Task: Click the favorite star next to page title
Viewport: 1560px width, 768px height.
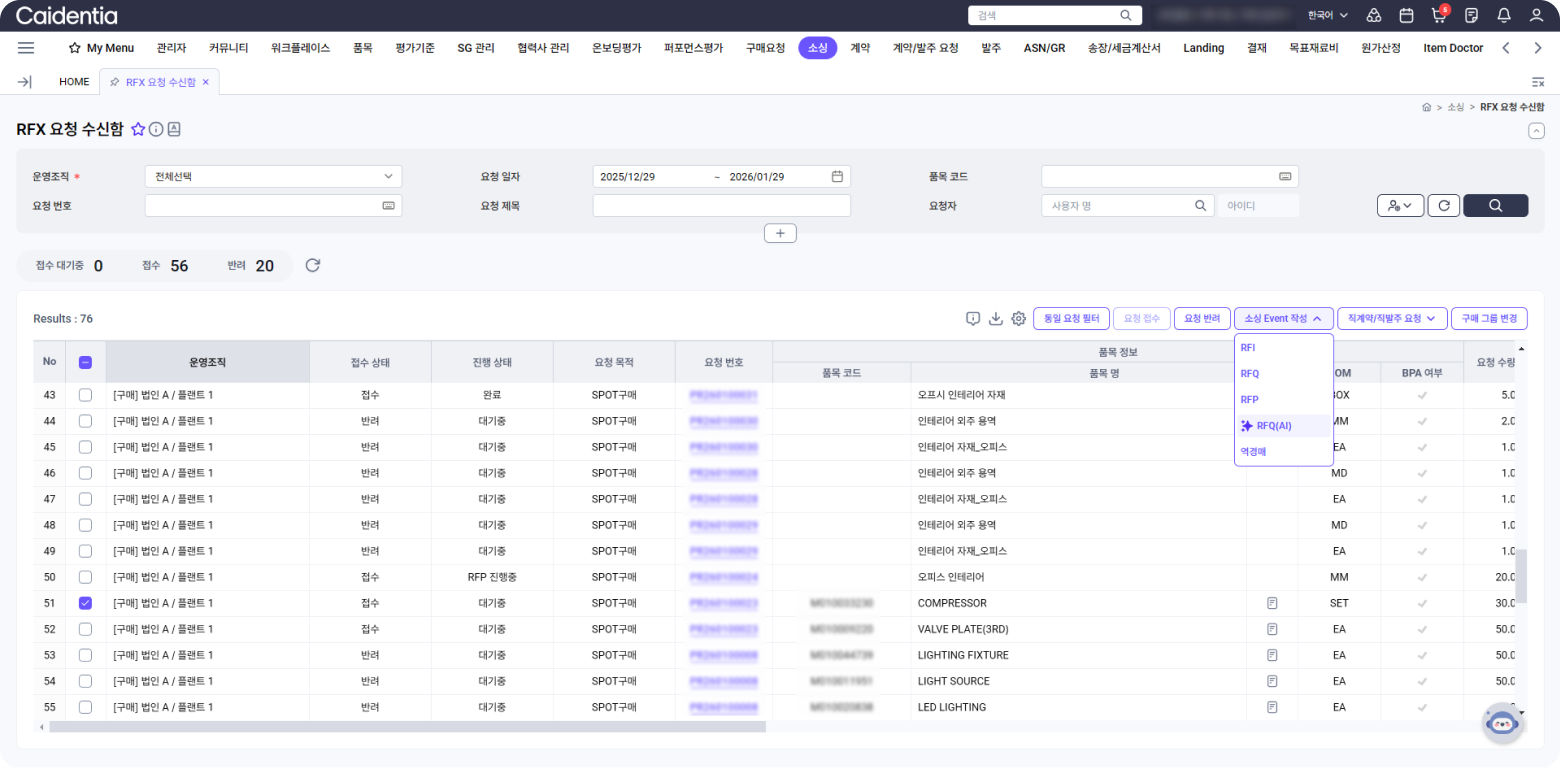Action: click(138, 129)
